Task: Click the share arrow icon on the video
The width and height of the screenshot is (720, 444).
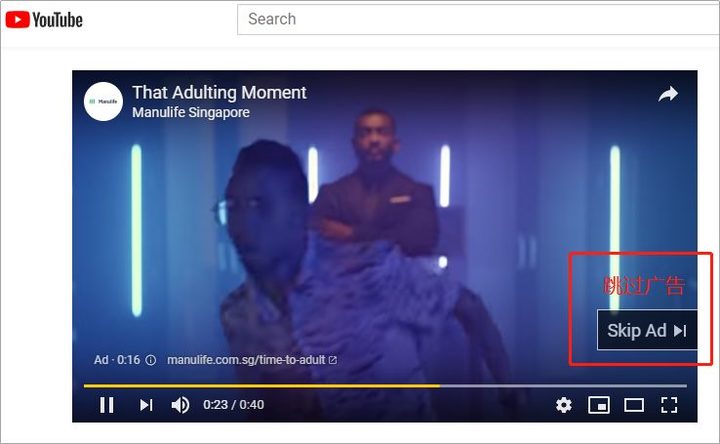Action: [x=668, y=94]
